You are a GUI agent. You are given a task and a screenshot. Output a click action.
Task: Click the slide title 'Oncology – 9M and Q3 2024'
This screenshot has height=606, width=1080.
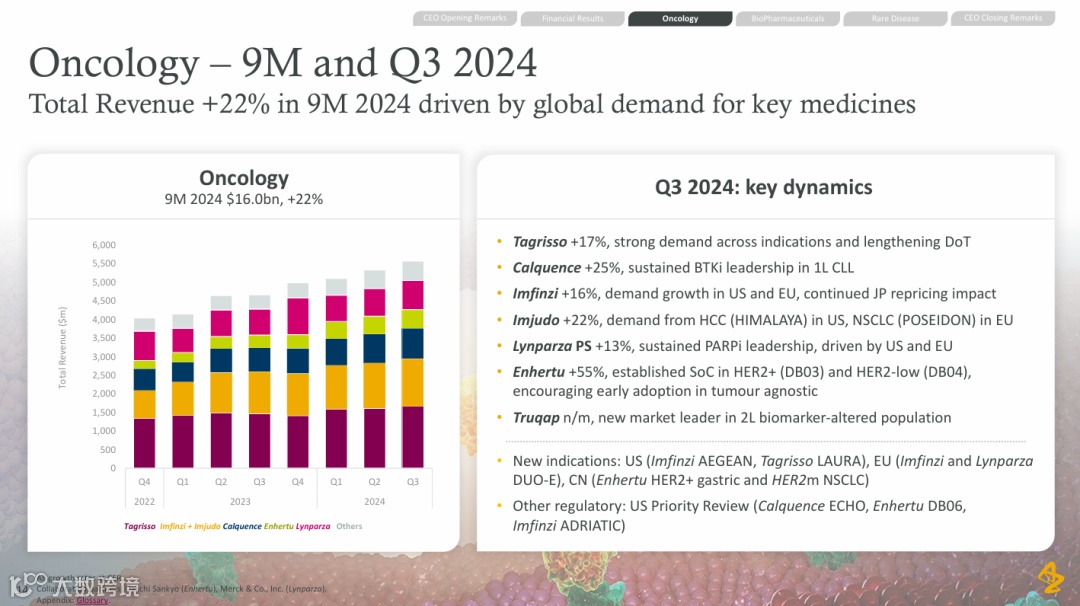click(x=282, y=63)
